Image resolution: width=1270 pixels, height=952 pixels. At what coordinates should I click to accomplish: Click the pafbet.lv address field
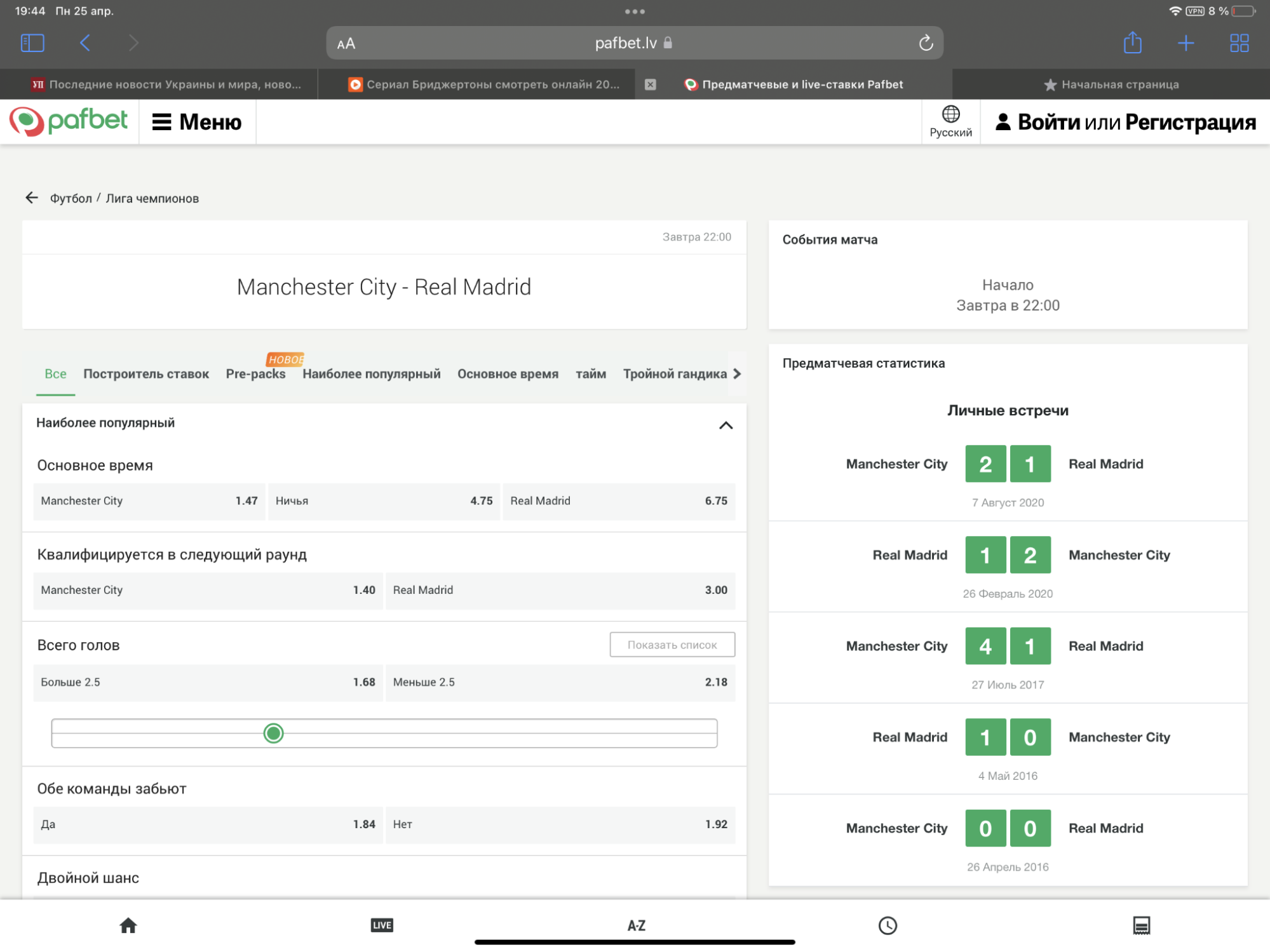coord(634,43)
